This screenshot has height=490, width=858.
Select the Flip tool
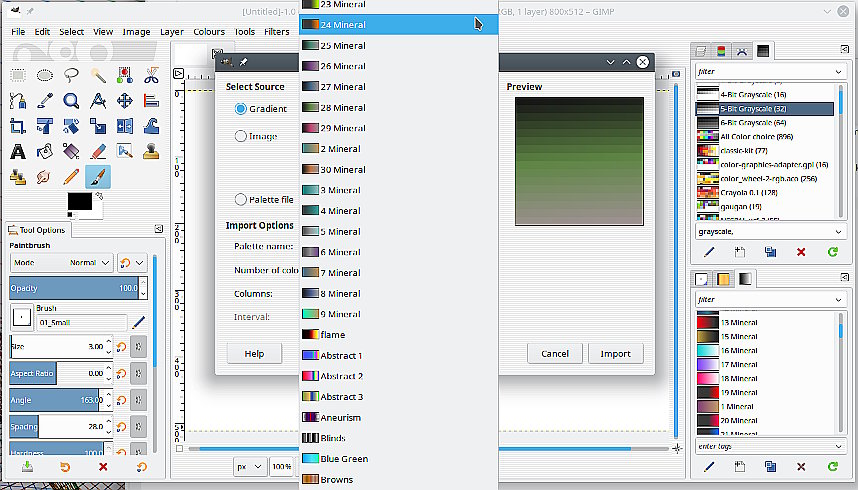pos(125,126)
